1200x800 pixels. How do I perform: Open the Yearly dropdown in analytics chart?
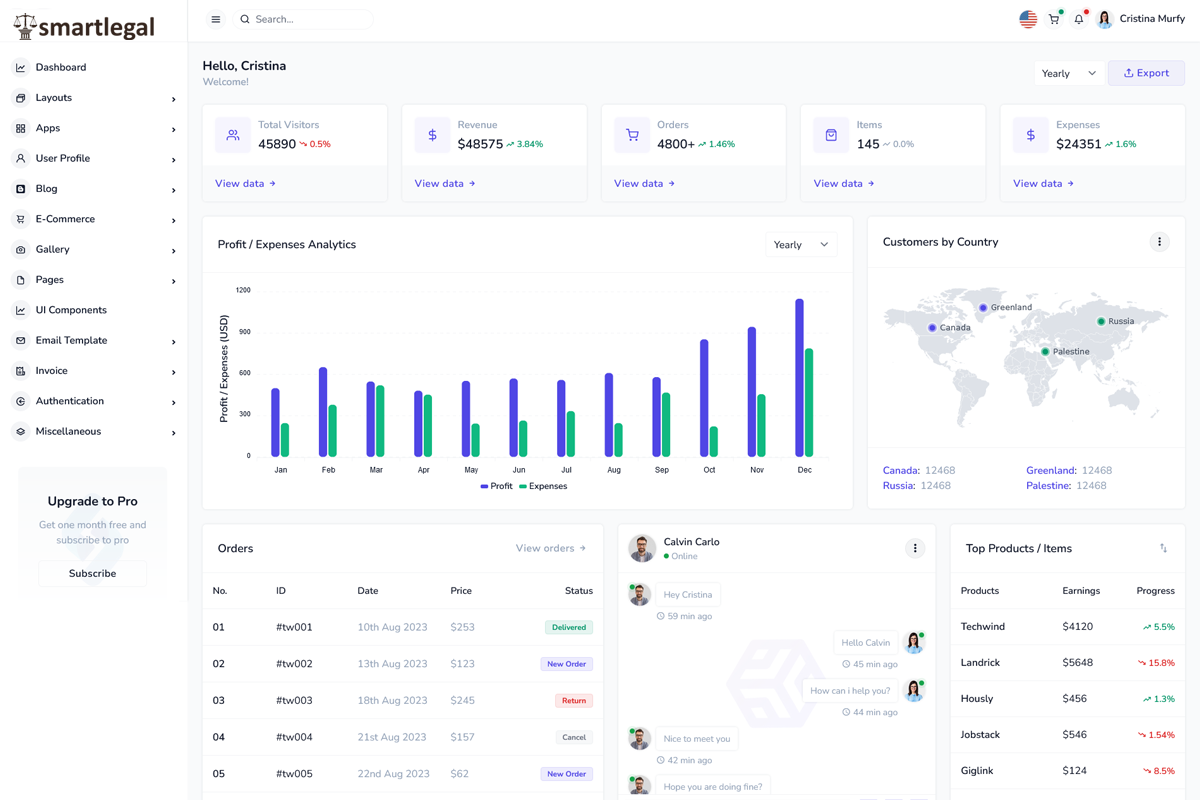tap(801, 245)
